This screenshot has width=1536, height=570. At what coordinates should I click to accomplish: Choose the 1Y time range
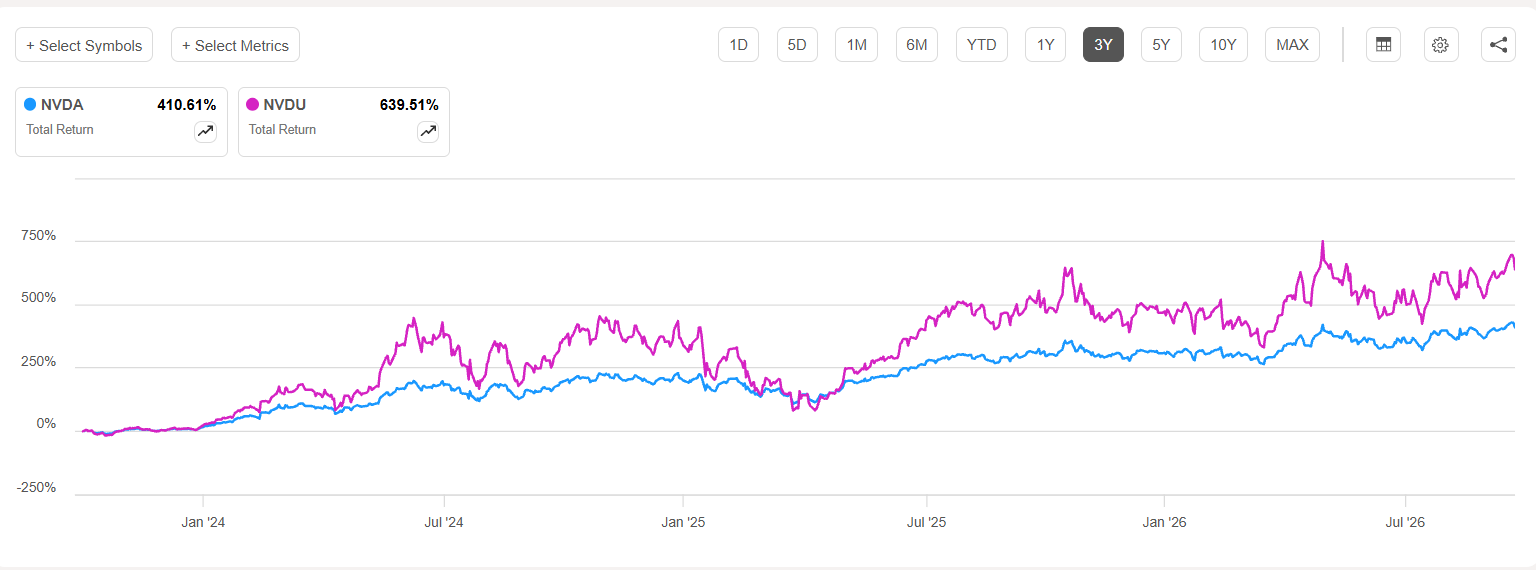1045,45
